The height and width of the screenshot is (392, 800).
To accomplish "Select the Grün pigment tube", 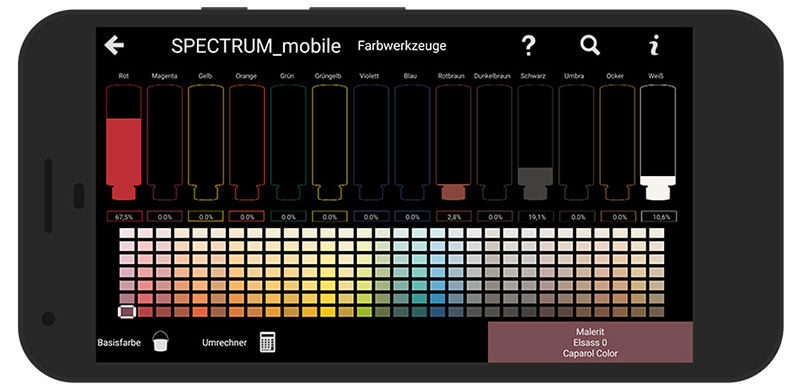I will coord(288,143).
